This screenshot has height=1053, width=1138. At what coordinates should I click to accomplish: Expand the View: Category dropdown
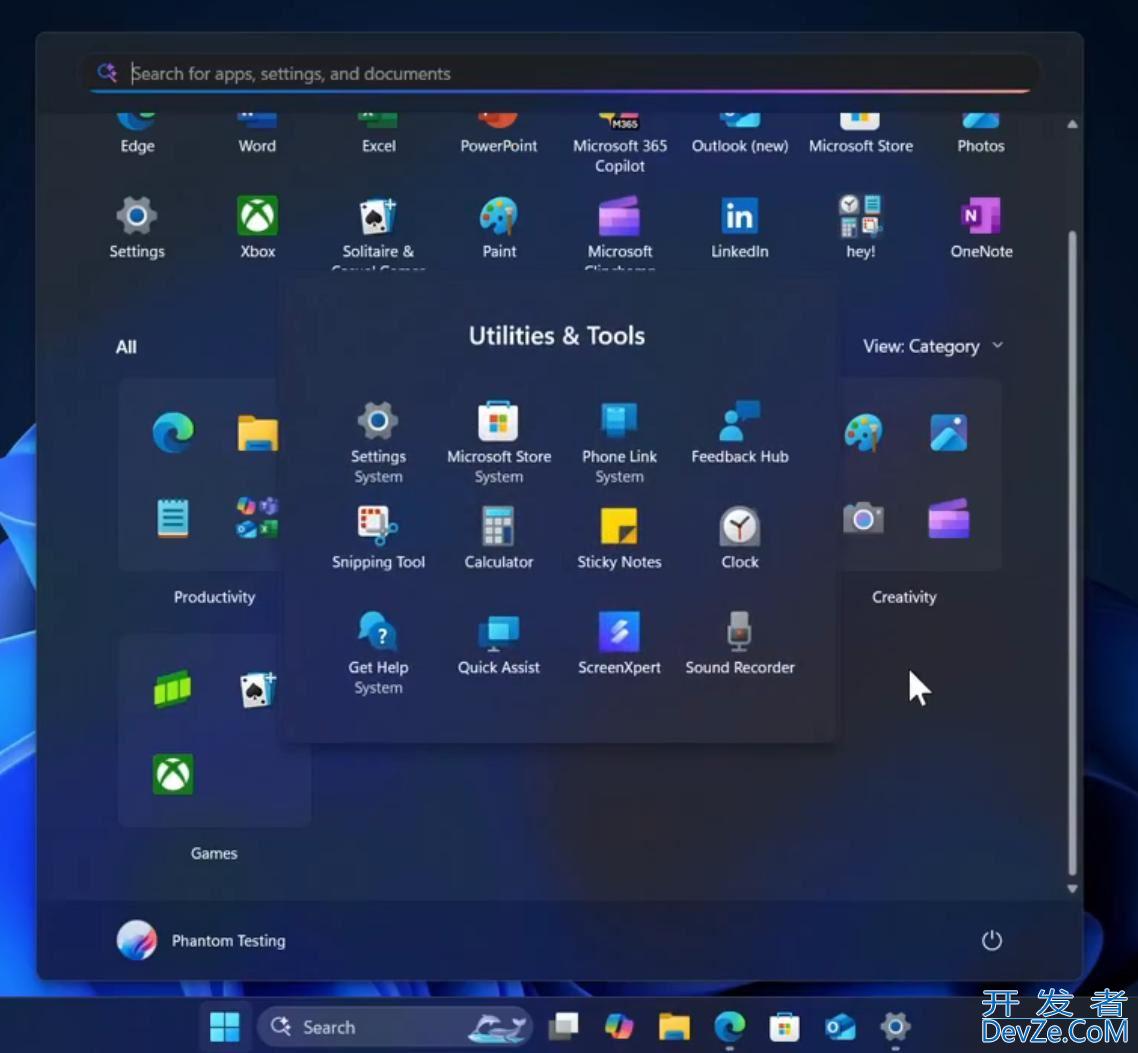[933, 346]
